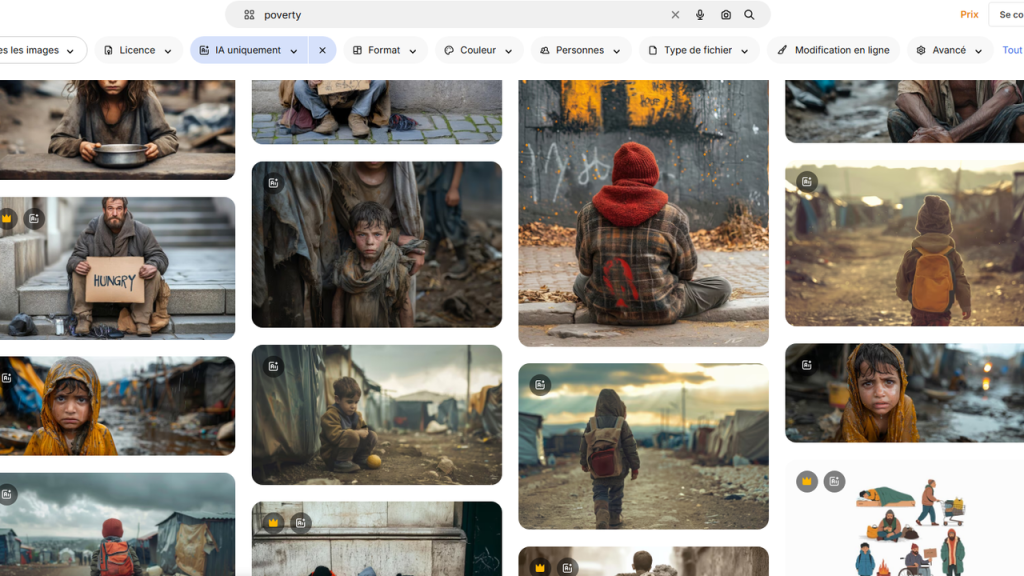This screenshot has height=576, width=1024.
Task: Open the Type de fichier dropdown
Action: pos(698,49)
